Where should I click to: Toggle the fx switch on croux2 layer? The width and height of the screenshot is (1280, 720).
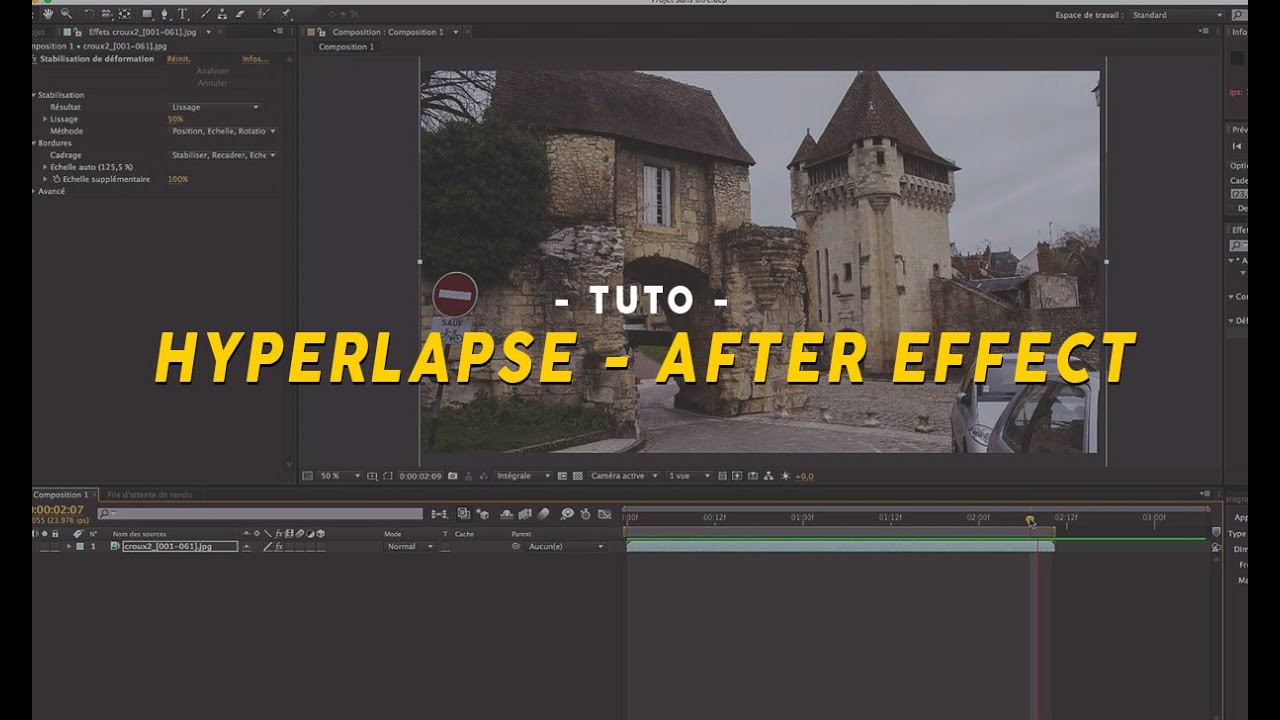[279, 547]
